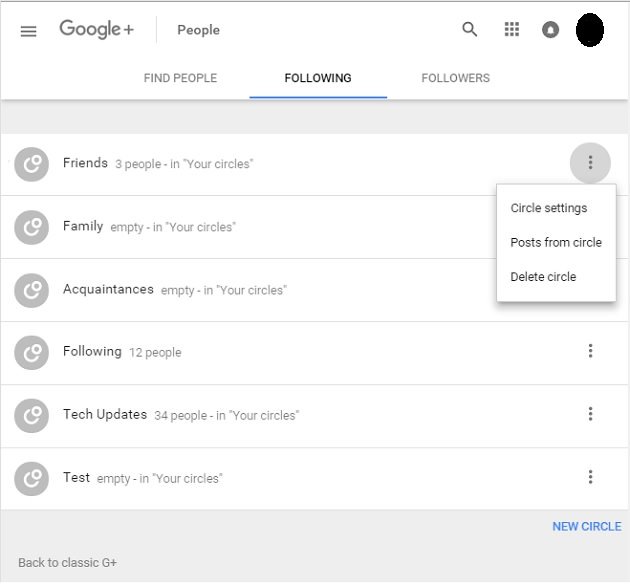Image resolution: width=630 pixels, height=586 pixels.
Task: Click the Friends circle icon
Action: (x=31, y=164)
